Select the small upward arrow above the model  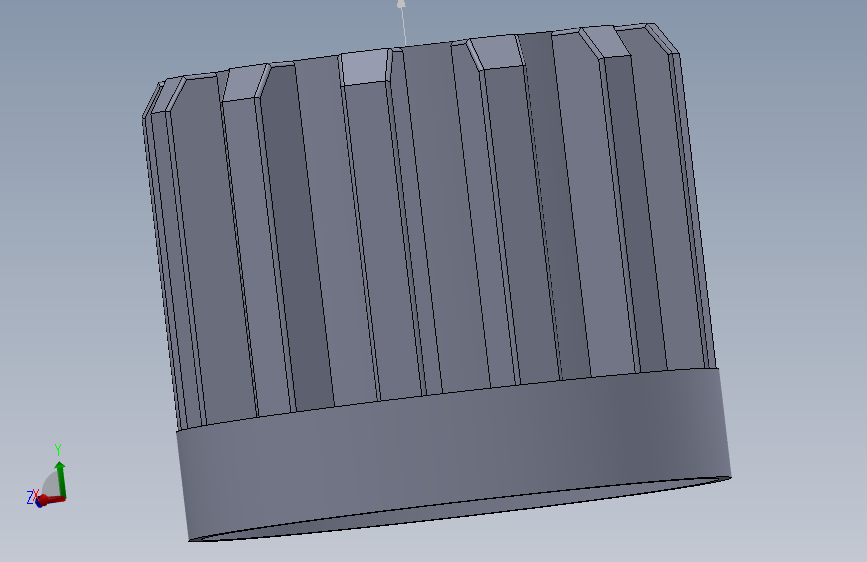coord(403,22)
